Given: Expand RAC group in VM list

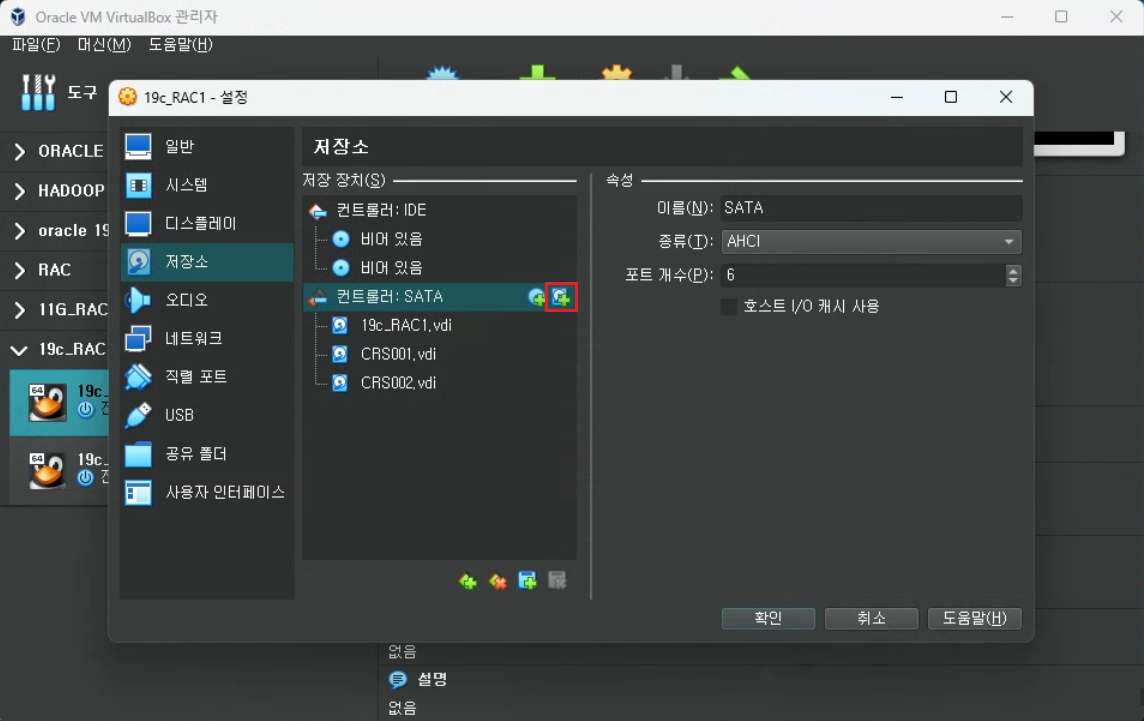Looking at the screenshot, I should pos(20,270).
